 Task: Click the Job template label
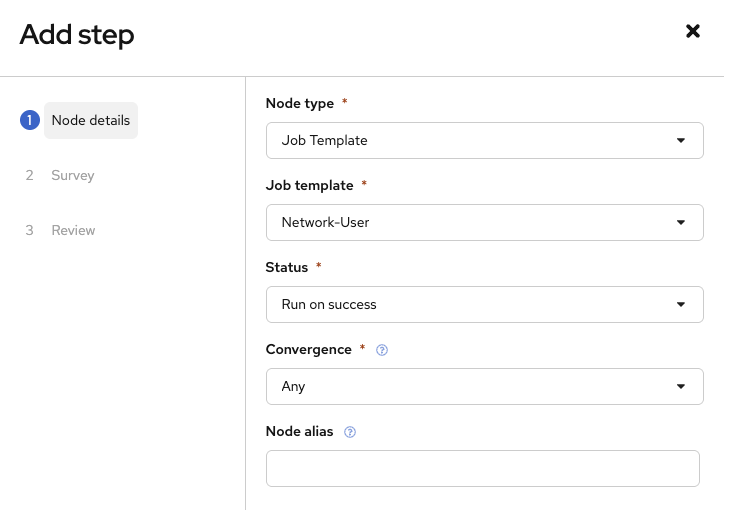point(310,185)
